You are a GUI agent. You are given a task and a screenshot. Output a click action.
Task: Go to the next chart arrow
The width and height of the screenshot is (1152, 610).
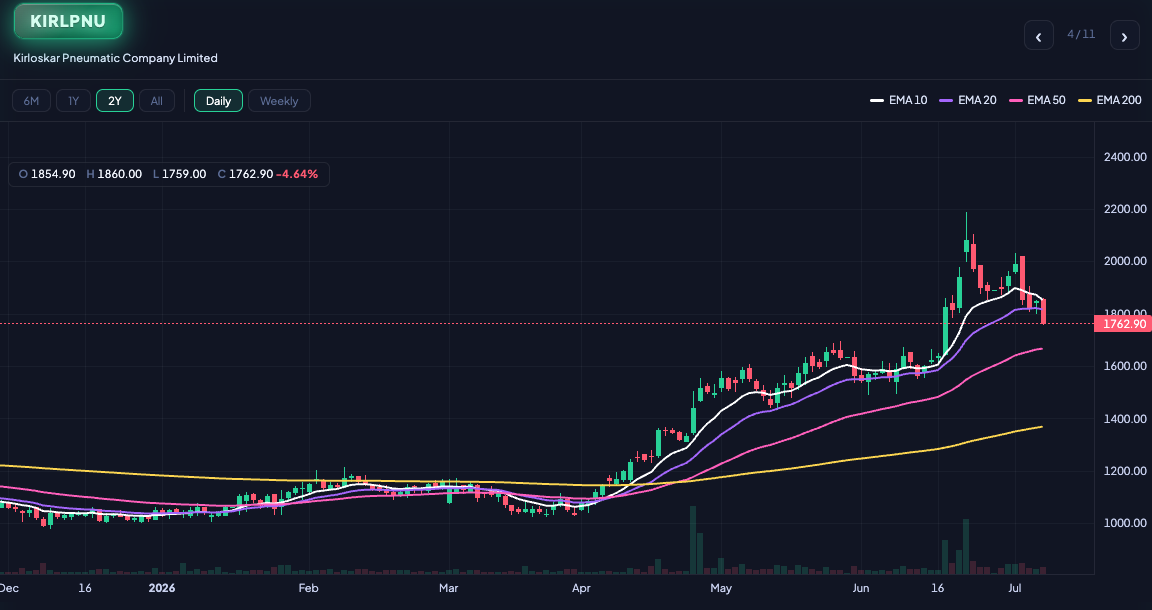tap(1124, 35)
